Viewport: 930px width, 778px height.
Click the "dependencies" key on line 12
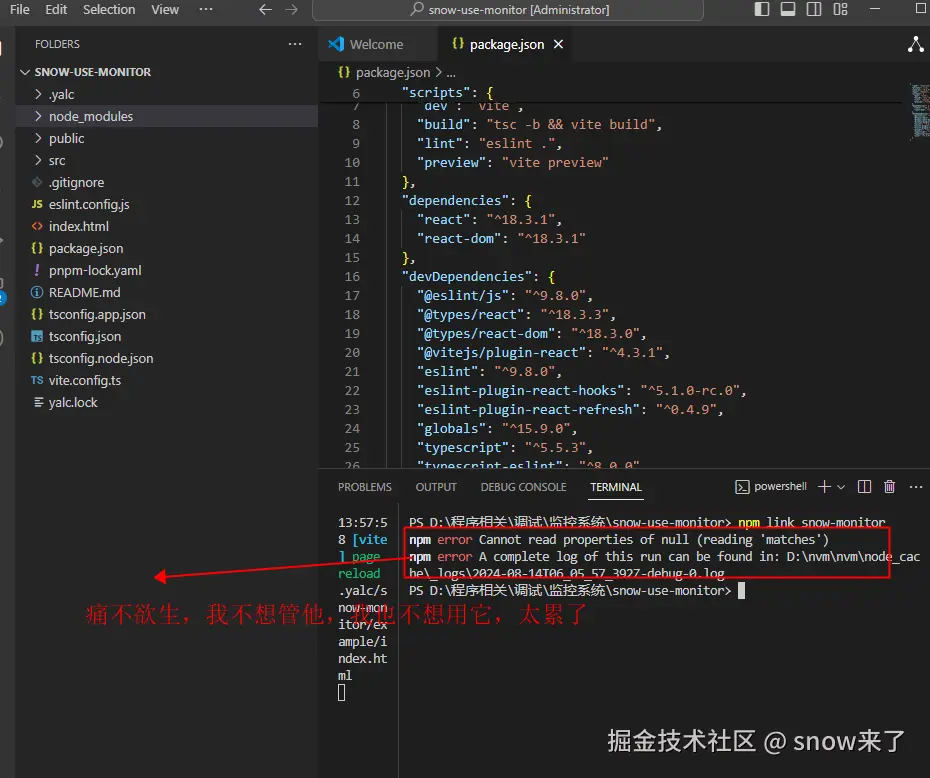(458, 200)
